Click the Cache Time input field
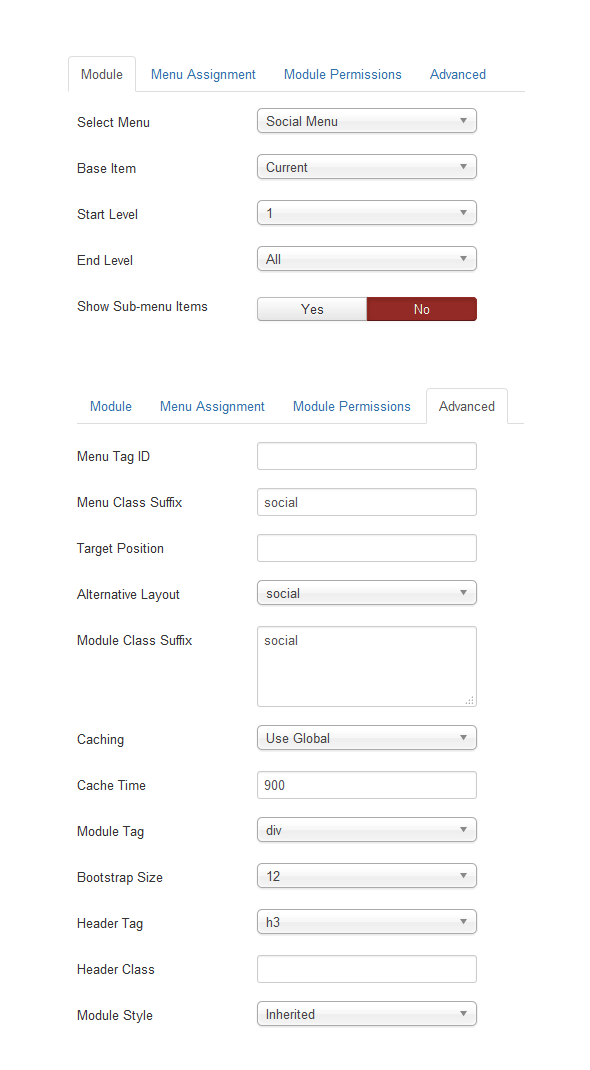 pyautogui.click(x=367, y=785)
